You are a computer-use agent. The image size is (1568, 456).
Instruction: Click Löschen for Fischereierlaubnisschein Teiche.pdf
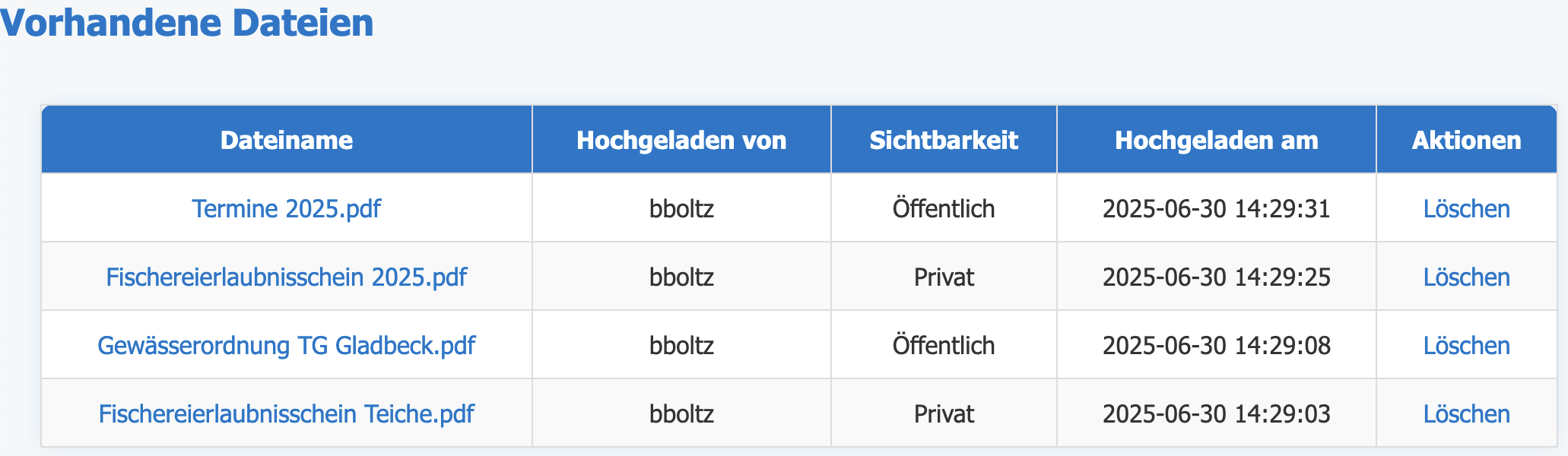coord(1466,413)
